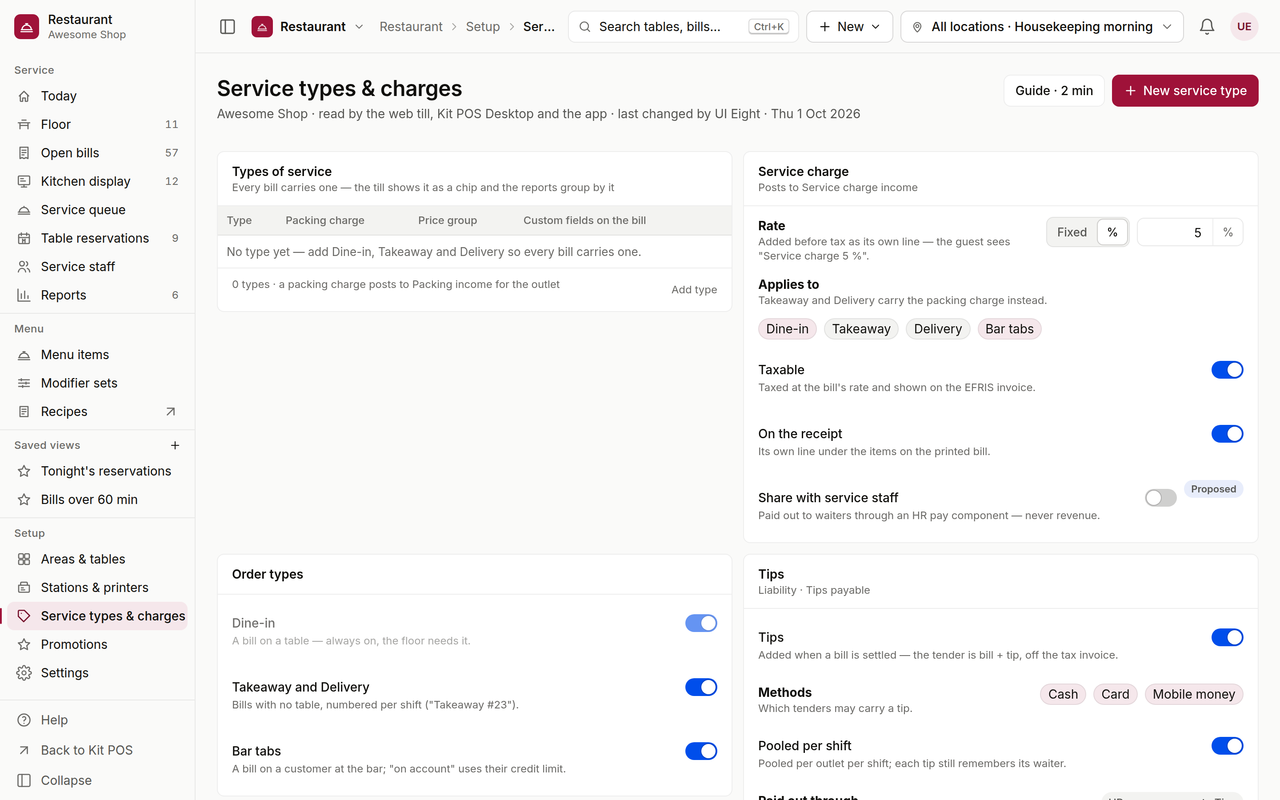Toggle the sidebar panel icon

(x=227, y=27)
